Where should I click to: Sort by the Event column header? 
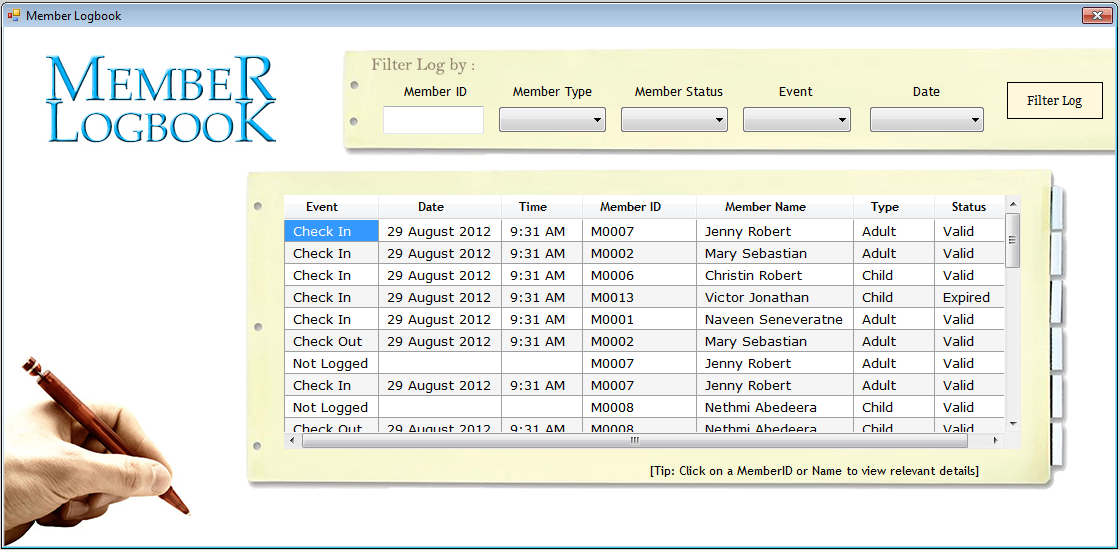[322, 207]
